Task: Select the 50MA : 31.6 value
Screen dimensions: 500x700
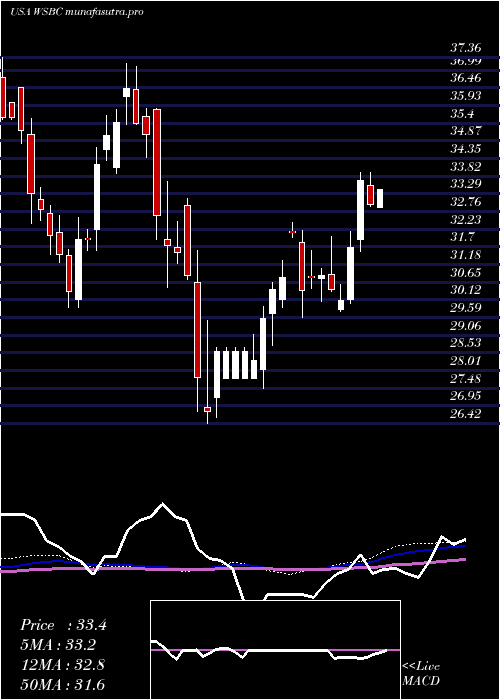Action: (62, 684)
